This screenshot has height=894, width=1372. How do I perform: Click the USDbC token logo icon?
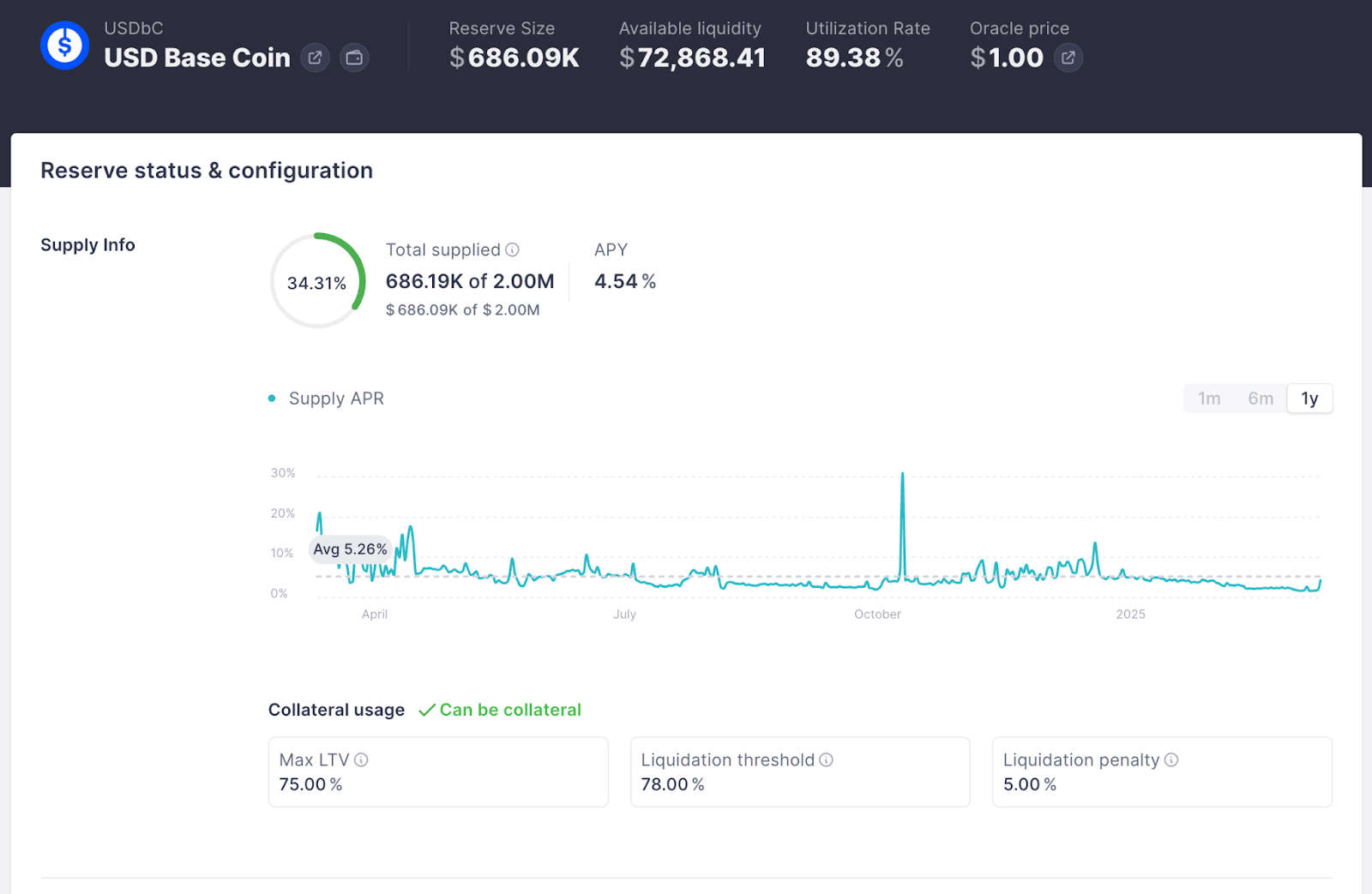64,45
